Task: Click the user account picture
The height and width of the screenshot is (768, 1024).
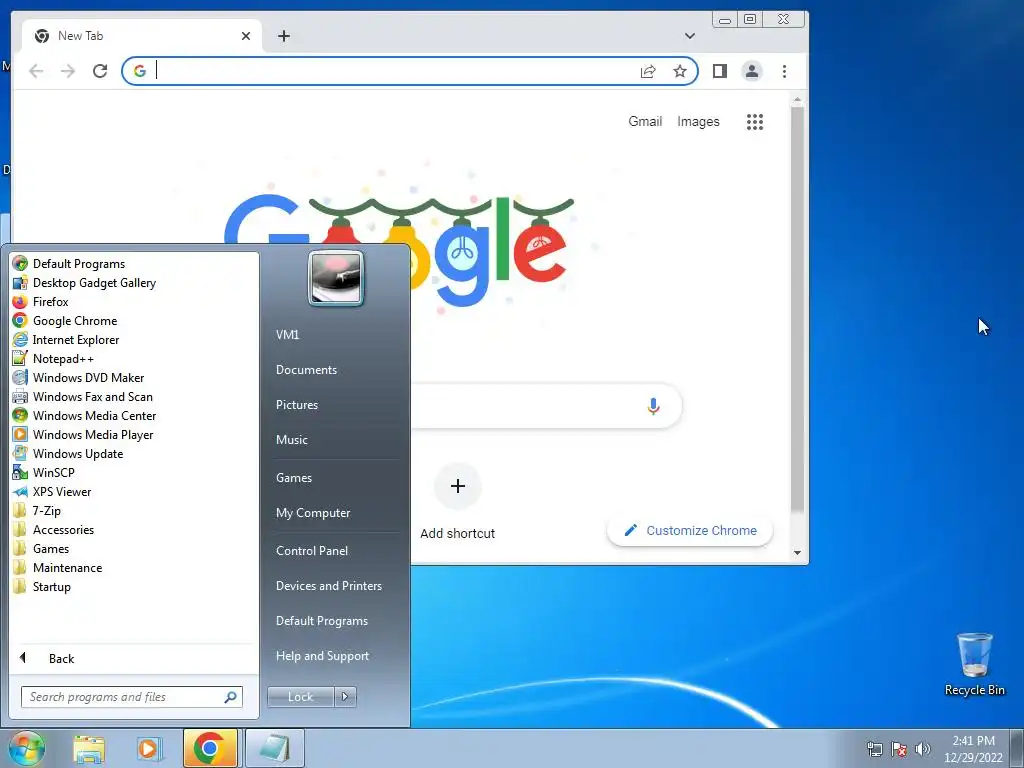Action: tap(336, 279)
